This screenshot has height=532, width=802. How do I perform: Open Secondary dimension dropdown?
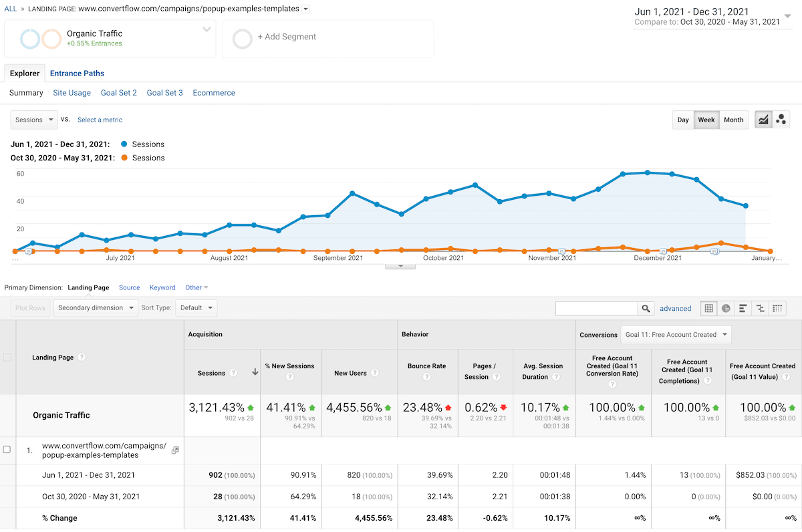coord(96,308)
